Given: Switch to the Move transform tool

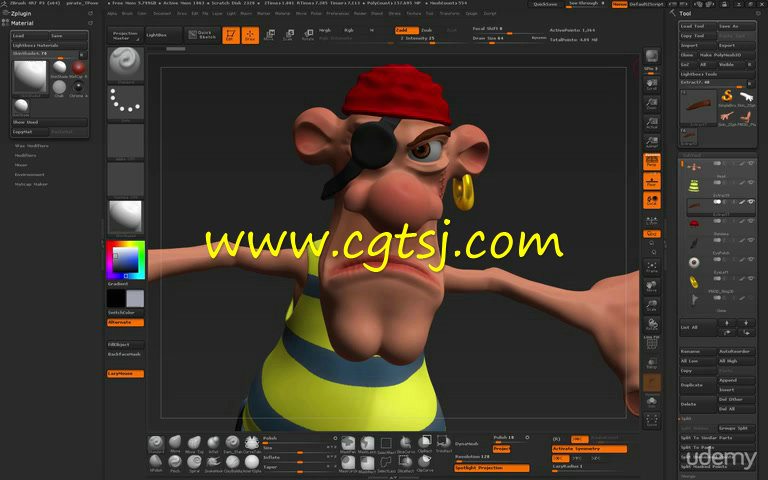Looking at the screenshot, I should tap(269, 35).
